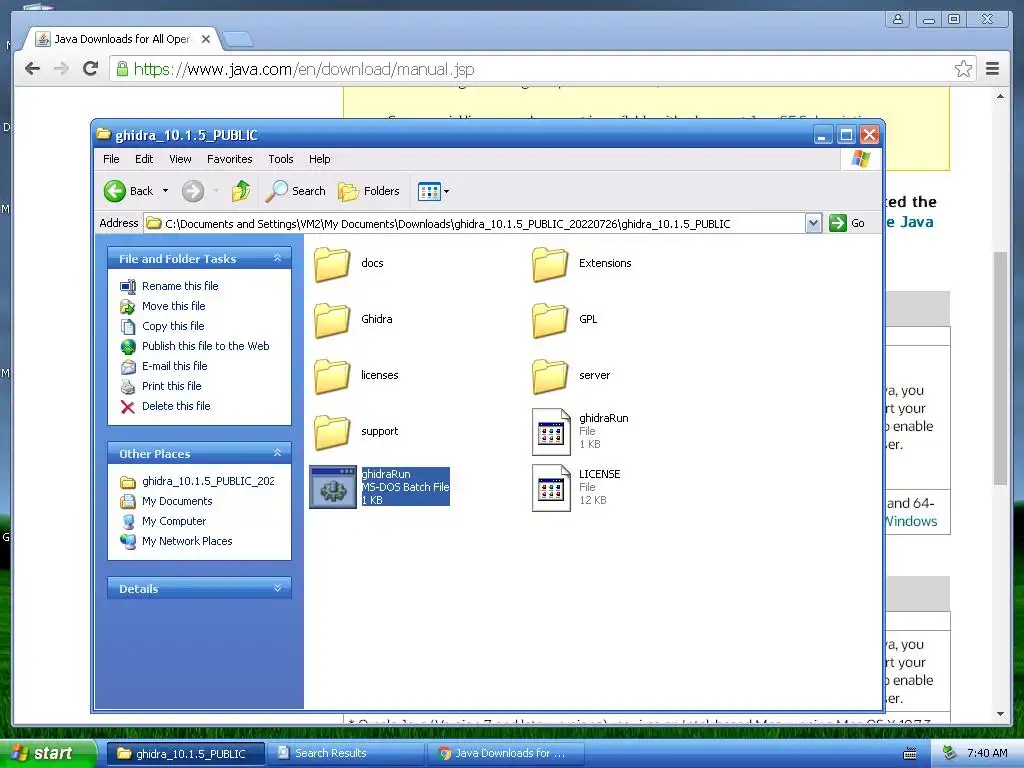Click Print this file task
The height and width of the screenshot is (768, 1024).
172,386
